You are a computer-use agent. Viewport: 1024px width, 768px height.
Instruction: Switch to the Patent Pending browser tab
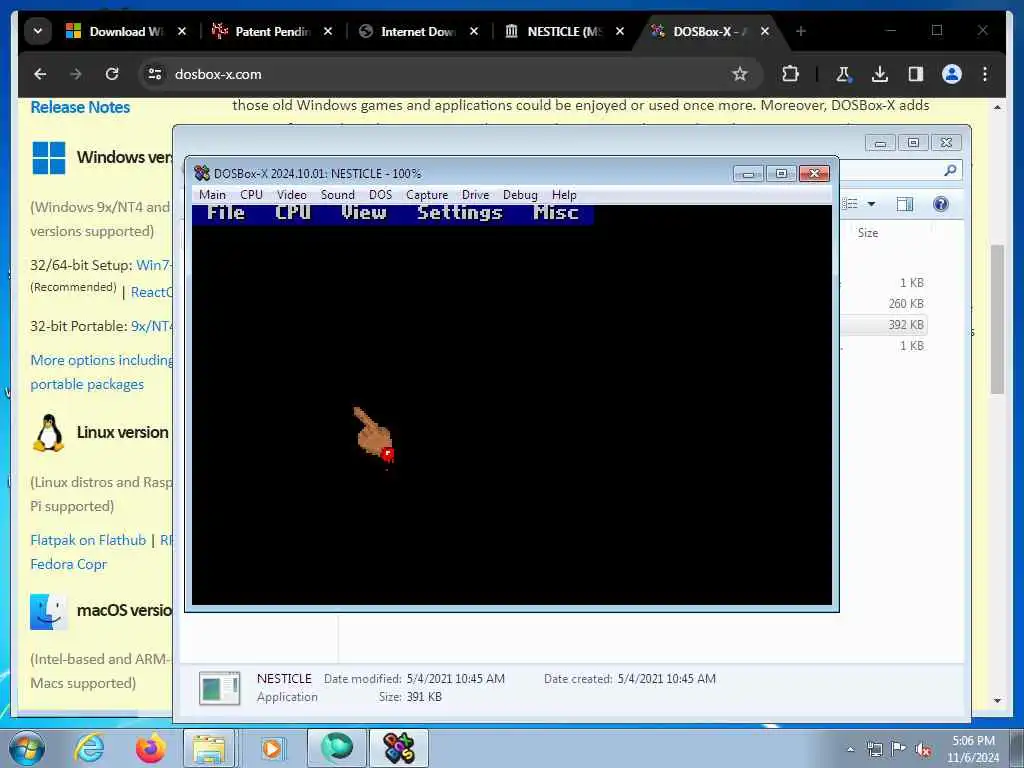click(272, 31)
